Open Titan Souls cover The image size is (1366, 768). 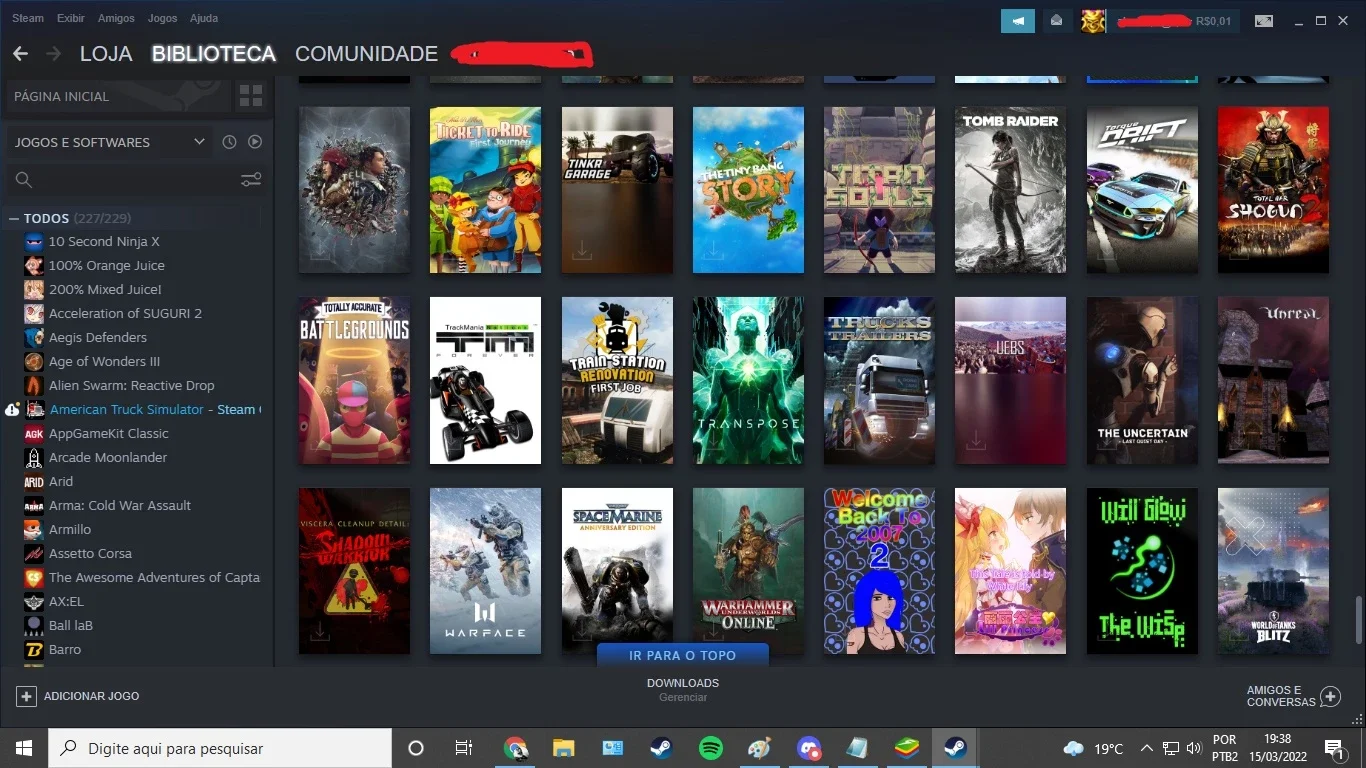879,190
